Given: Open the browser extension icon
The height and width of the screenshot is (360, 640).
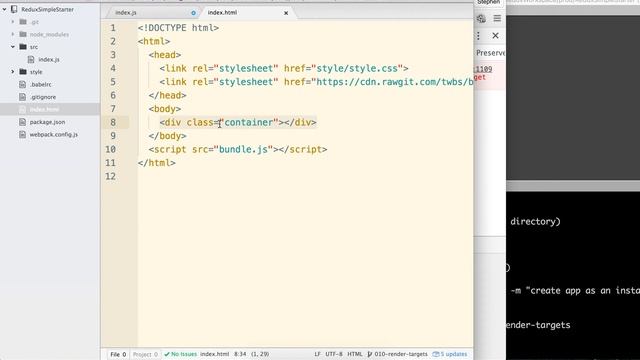Looking at the screenshot, I should point(482,18).
